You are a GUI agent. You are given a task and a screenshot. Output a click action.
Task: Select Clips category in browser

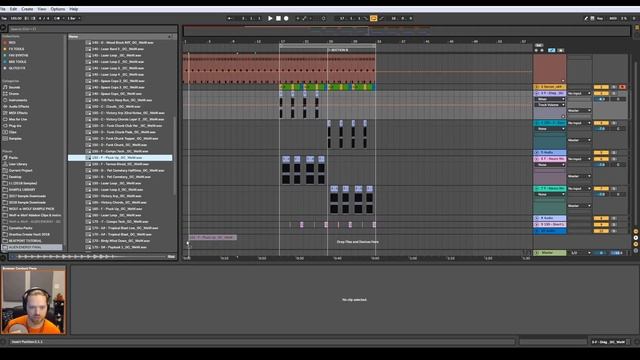[13, 132]
